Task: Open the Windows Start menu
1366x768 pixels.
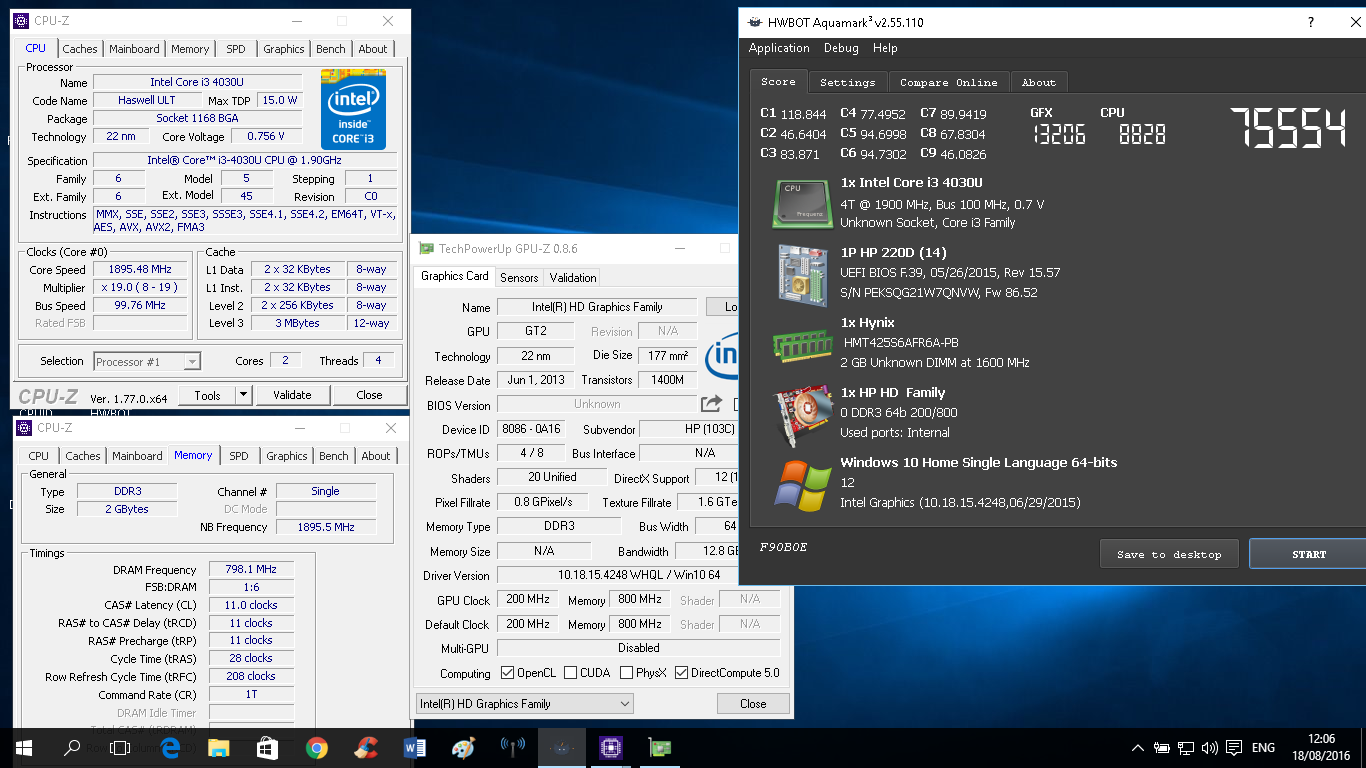Action: (23, 747)
